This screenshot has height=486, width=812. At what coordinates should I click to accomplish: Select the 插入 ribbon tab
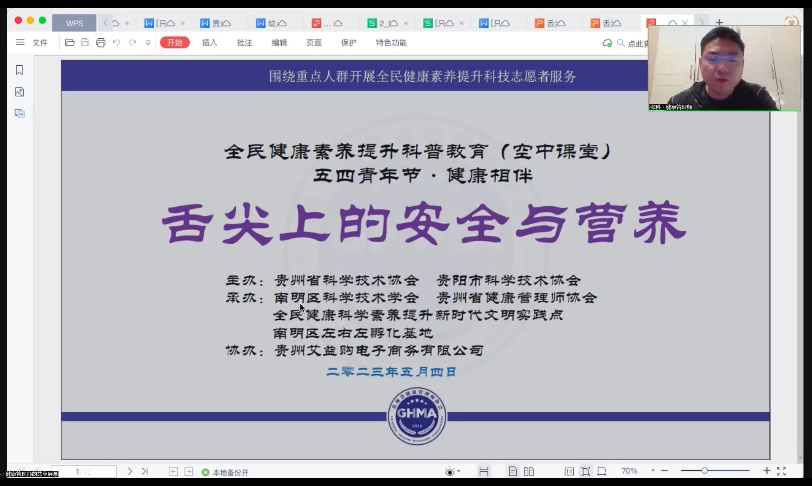210,42
